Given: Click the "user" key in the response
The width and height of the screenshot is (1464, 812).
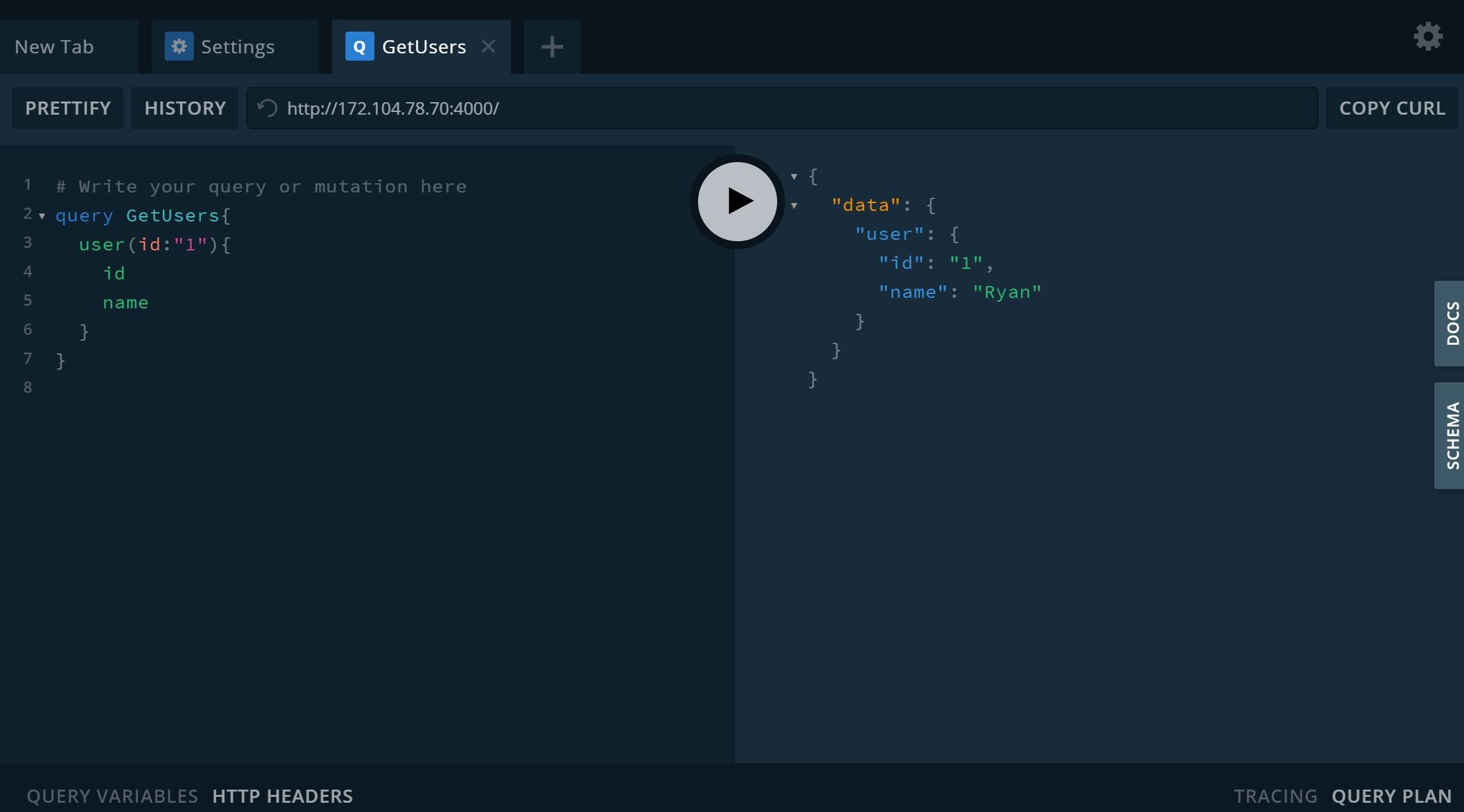Looking at the screenshot, I should [x=889, y=234].
